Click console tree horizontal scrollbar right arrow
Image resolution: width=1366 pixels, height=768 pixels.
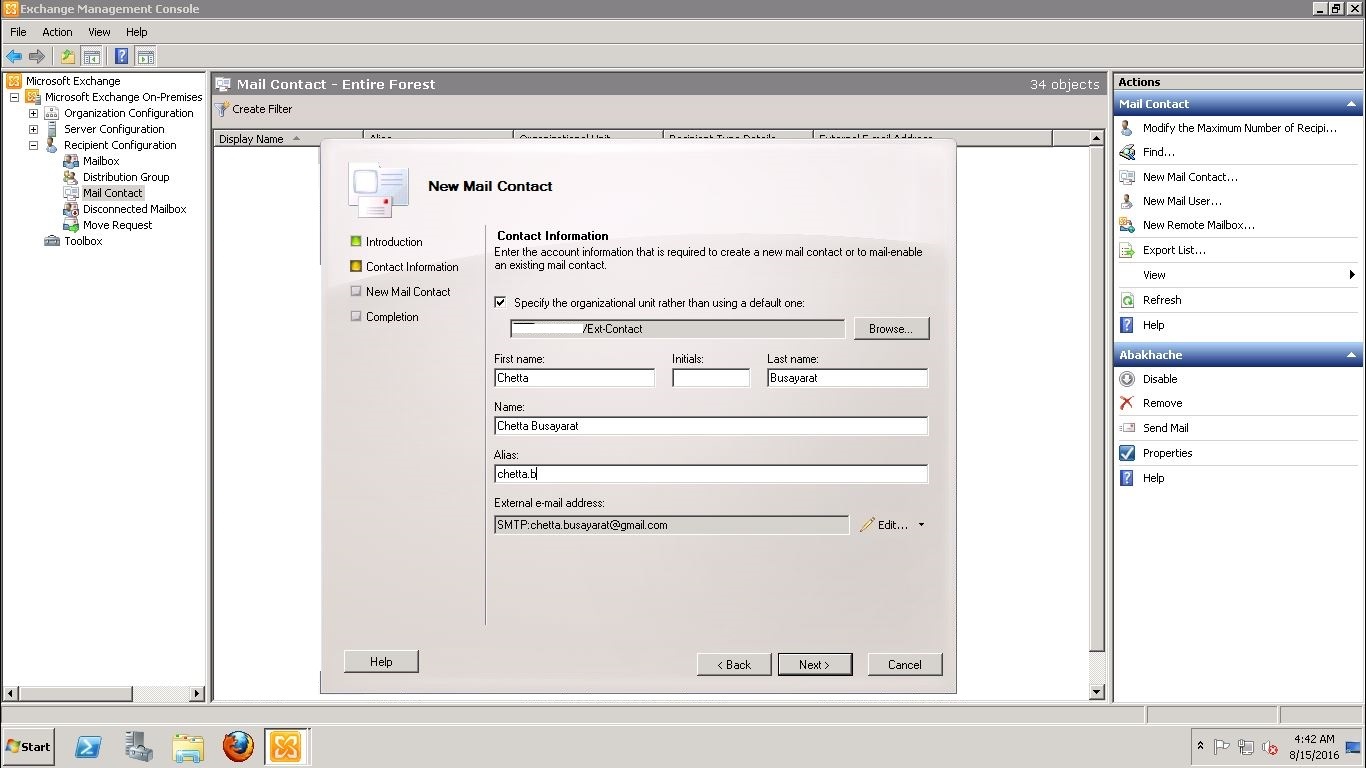pos(197,693)
